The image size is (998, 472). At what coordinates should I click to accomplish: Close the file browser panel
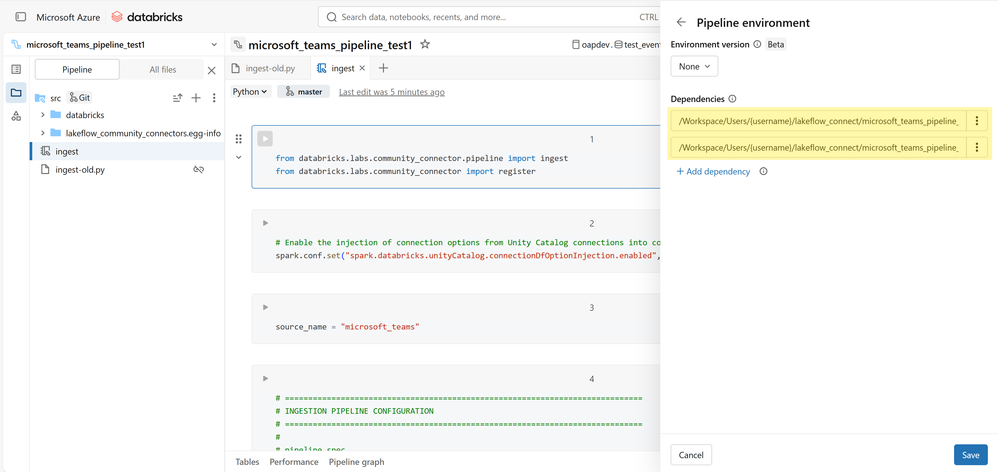pos(212,70)
